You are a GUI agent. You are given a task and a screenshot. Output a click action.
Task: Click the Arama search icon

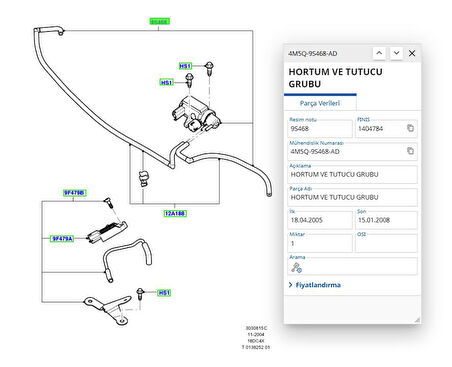(296, 267)
